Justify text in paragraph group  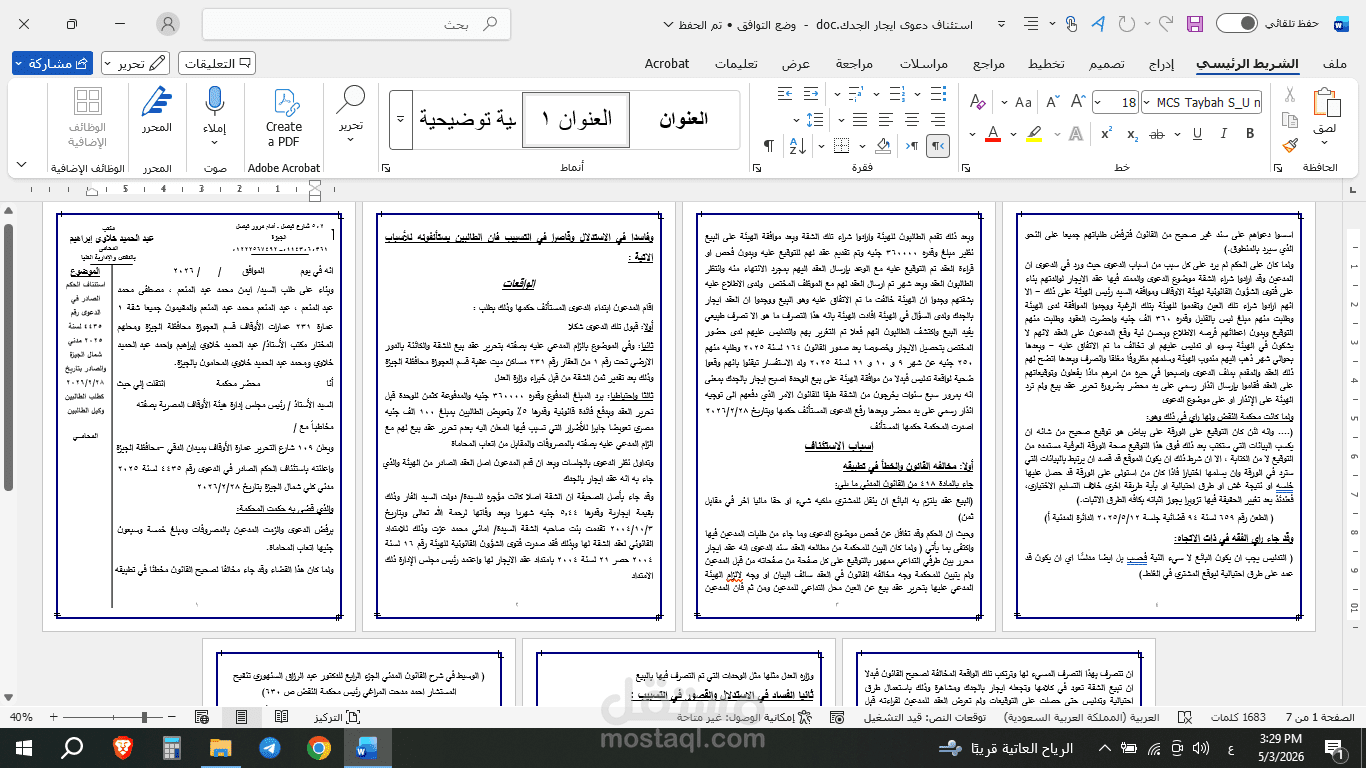point(860,120)
